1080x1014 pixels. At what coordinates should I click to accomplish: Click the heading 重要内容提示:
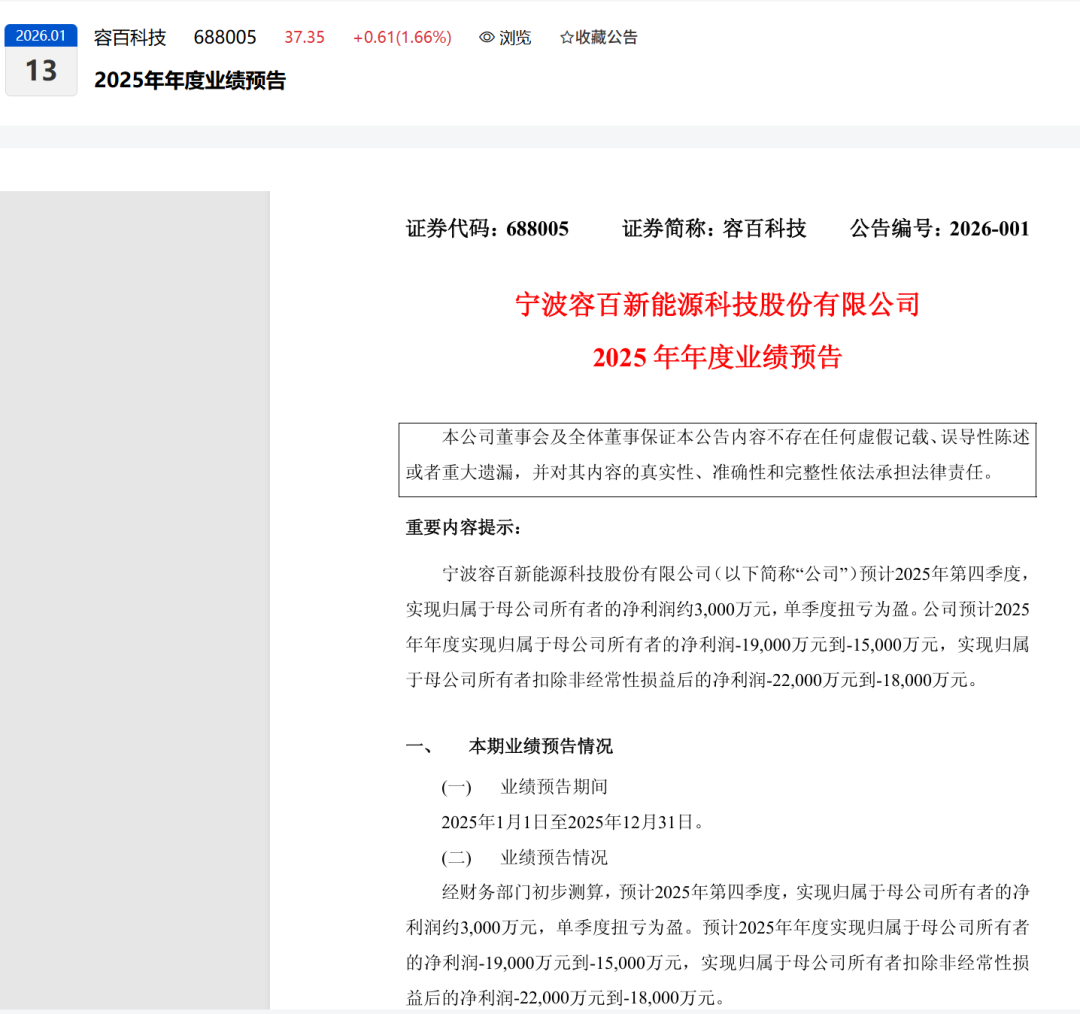click(464, 528)
